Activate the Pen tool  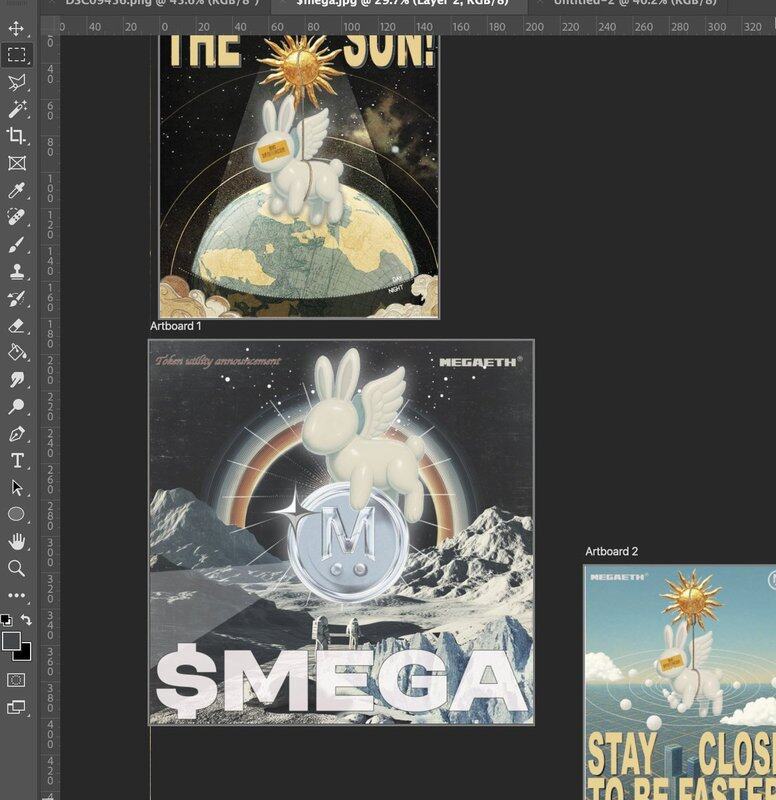pyautogui.click(x=16, y=434)
